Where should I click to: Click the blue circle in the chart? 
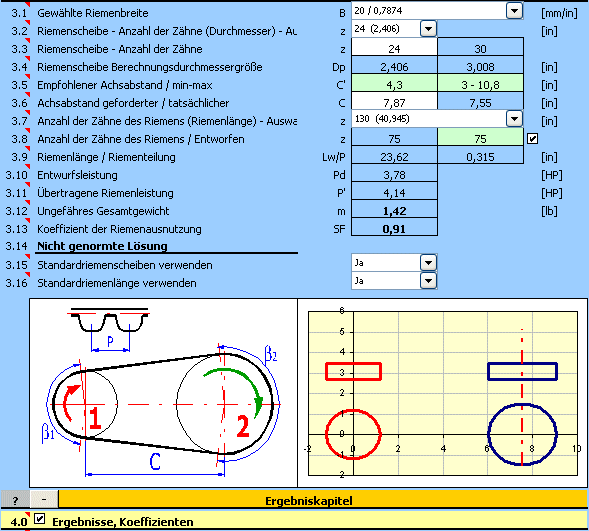(x=522, y=434)
